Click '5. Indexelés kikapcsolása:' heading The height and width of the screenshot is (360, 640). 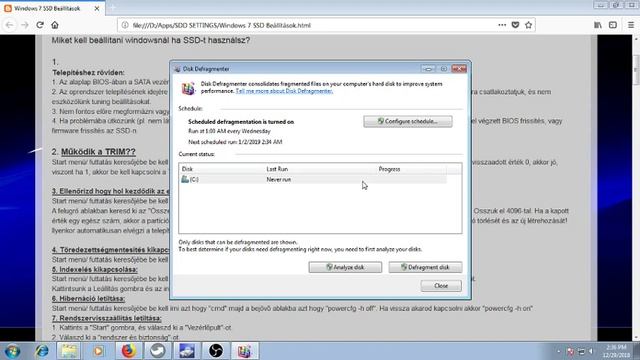coord(95,269)
